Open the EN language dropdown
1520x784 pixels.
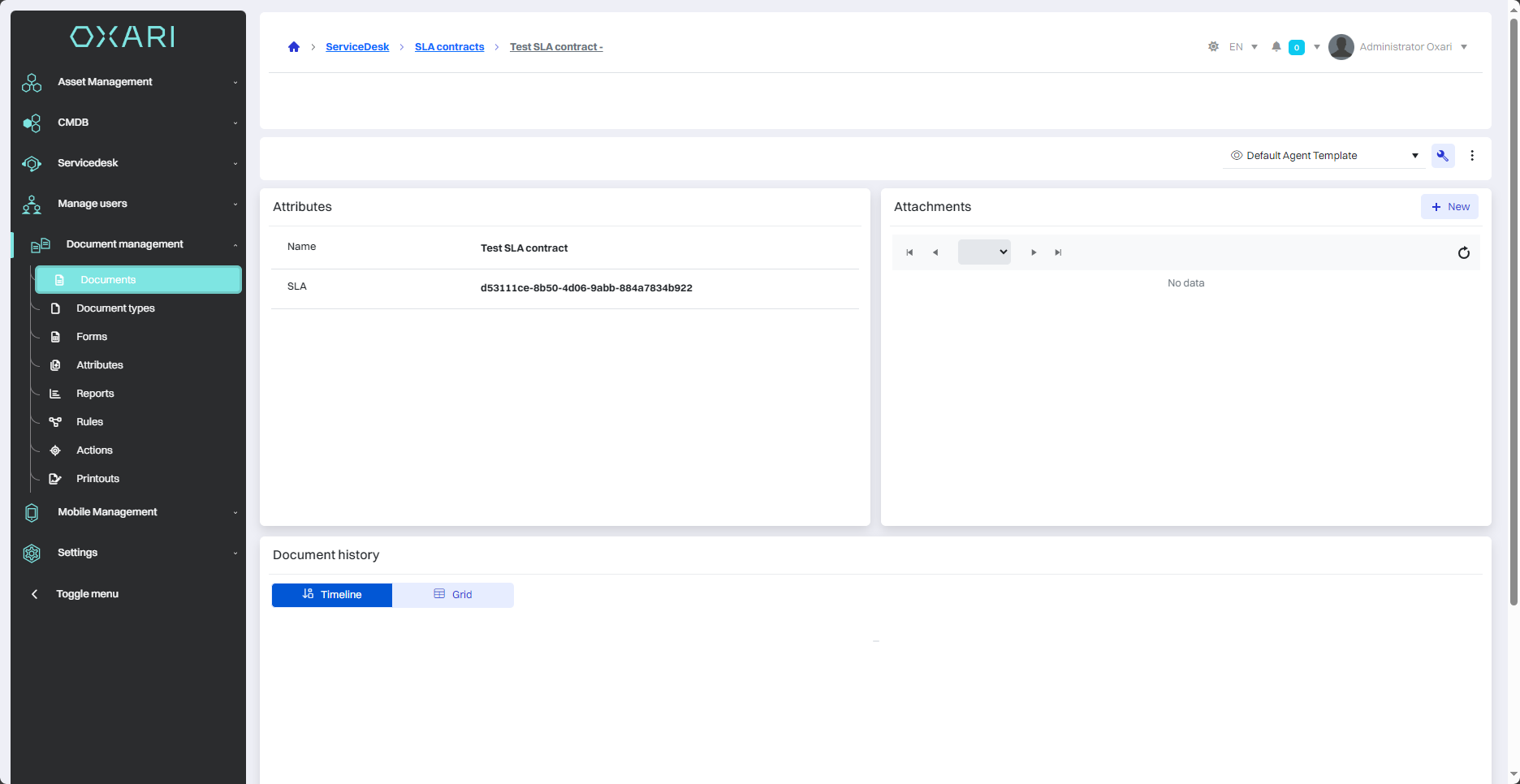(x=1243, y=47)
